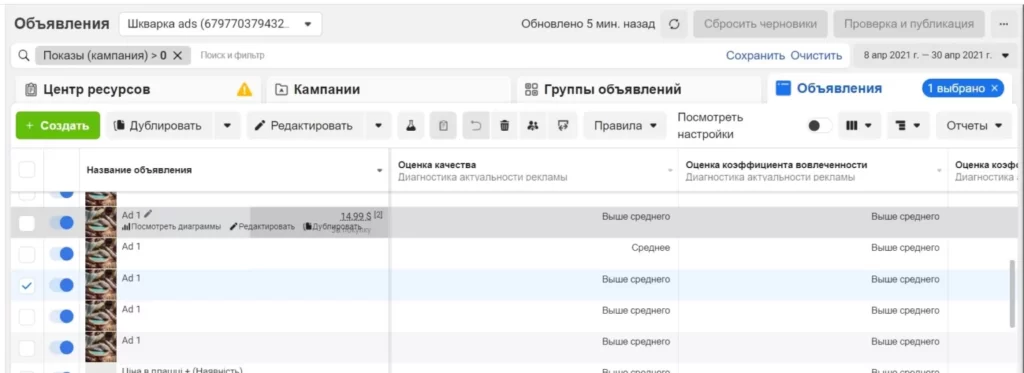Click the 14,99 $ value in hovered row

[355, 216]
